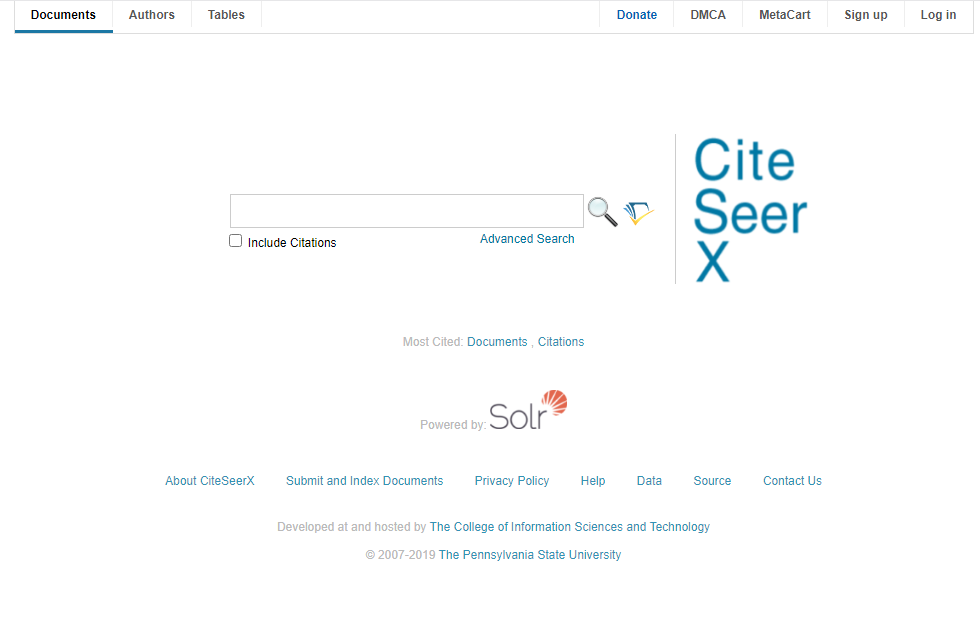
Task: Focus the main search input field
Action: (407, 211)
